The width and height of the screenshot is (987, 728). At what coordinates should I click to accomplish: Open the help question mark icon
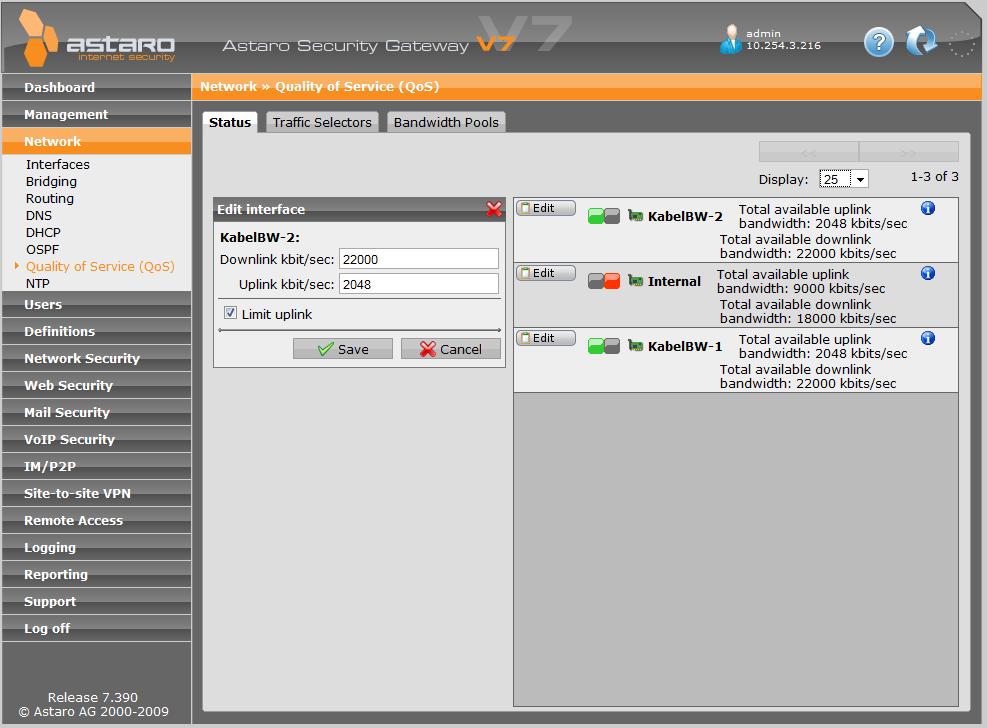pos(879,43)
